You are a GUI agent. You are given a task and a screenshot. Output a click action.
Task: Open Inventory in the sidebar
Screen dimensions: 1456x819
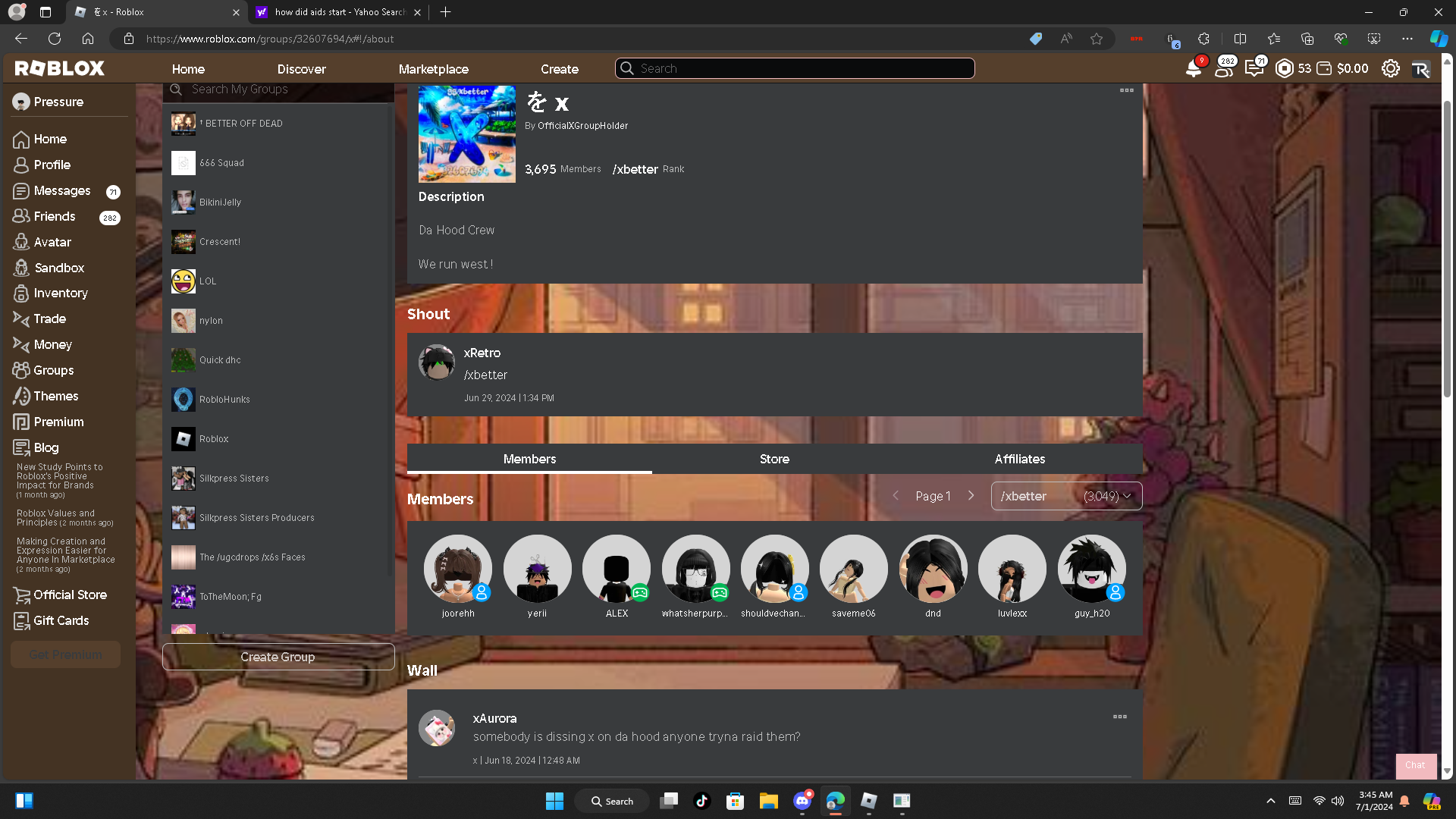(51, 293)
